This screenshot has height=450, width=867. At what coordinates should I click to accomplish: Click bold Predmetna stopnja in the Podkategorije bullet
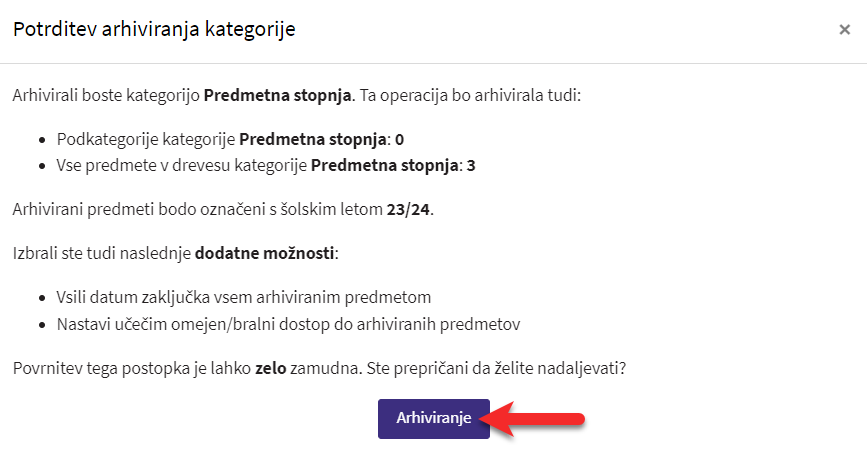tap(312, 139)
